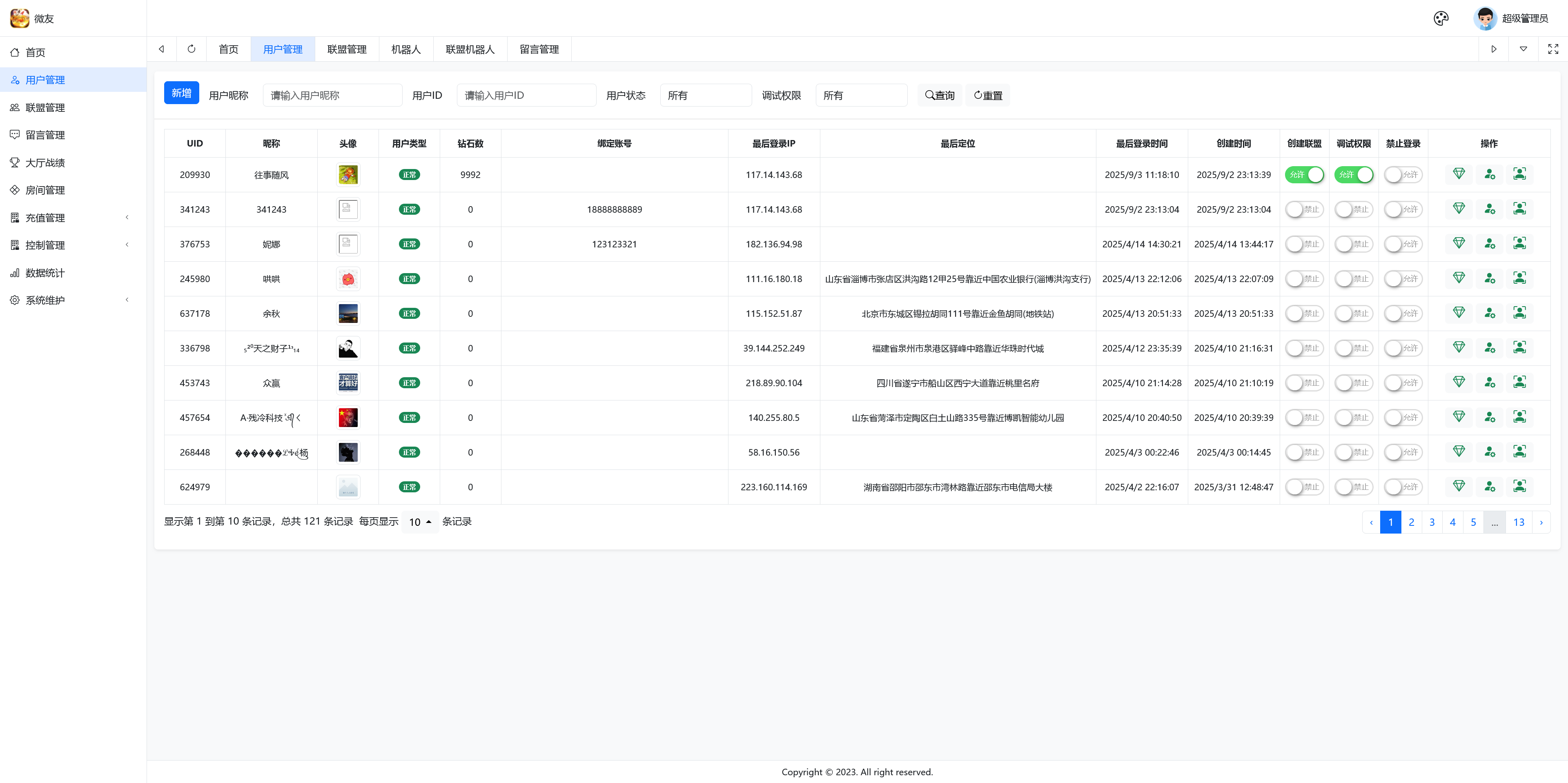Click the diamond icon for user 209930
1568x783 pixels.
click(x=1459, y=174)
